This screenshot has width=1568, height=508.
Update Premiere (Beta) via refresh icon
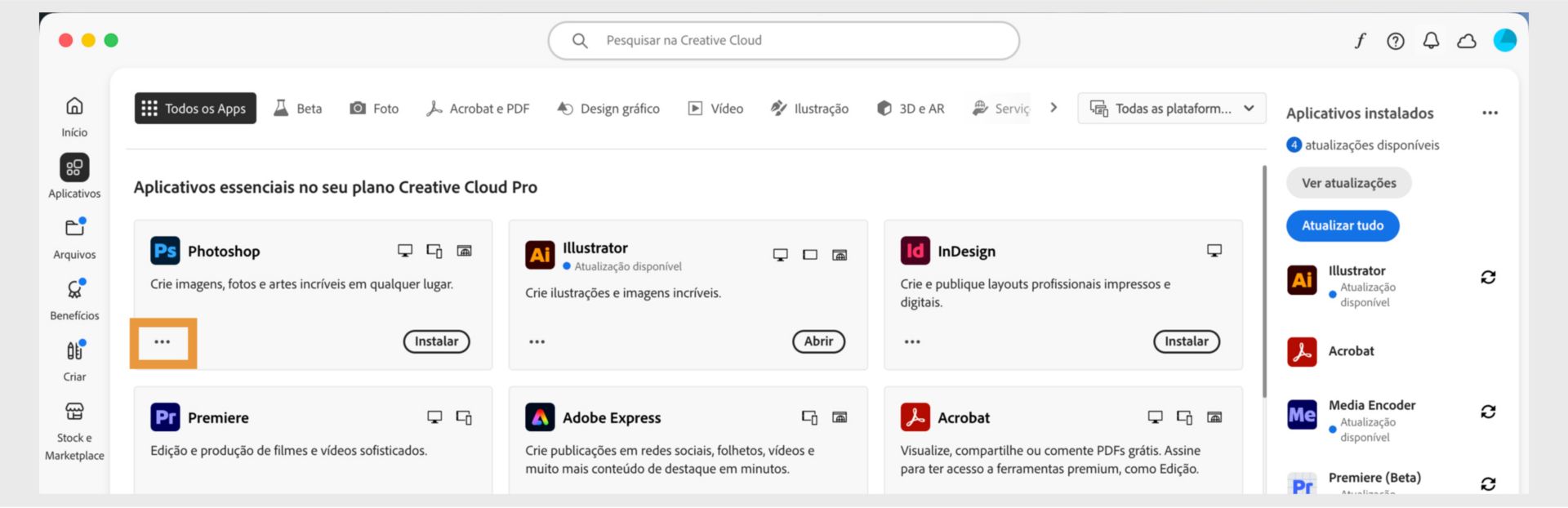(x=1488, y=483)
